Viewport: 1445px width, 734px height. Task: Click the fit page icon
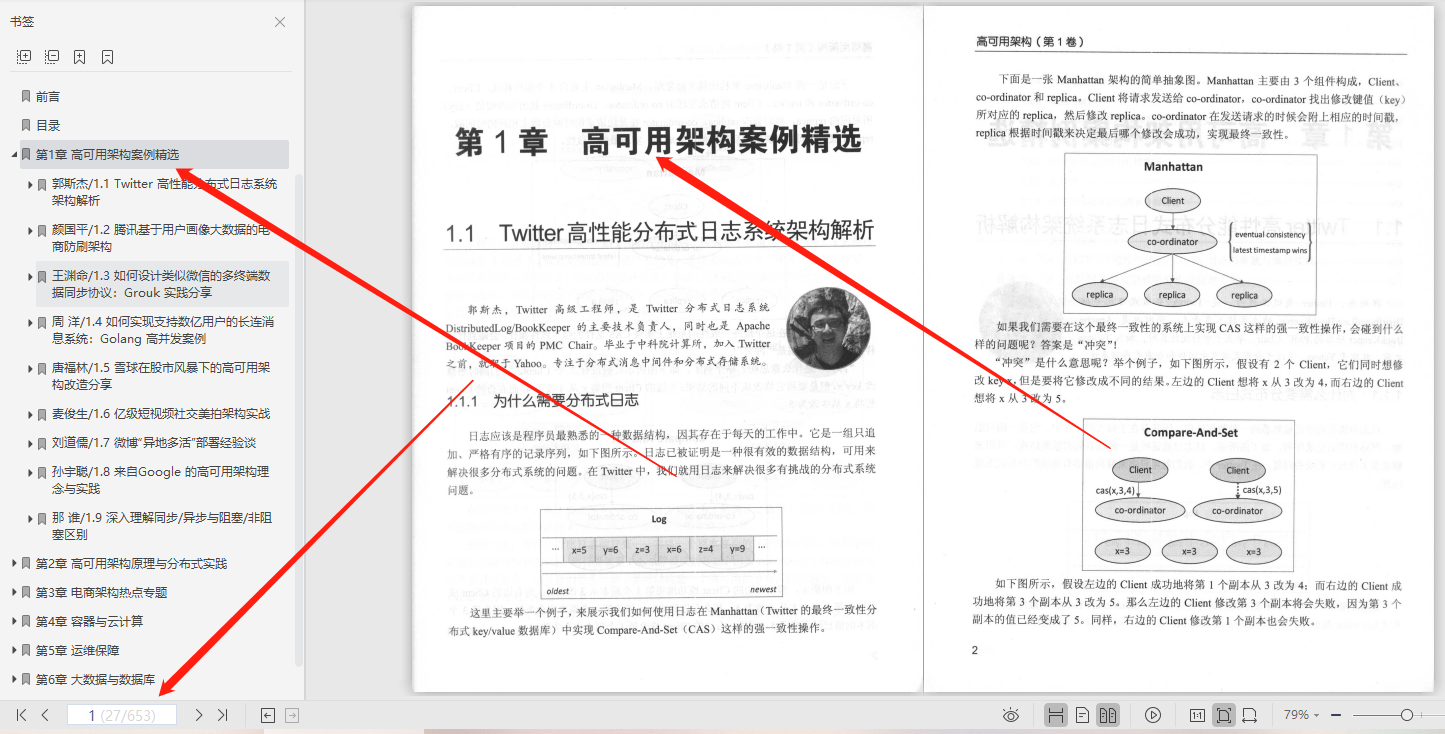[x=1223, y=715]
